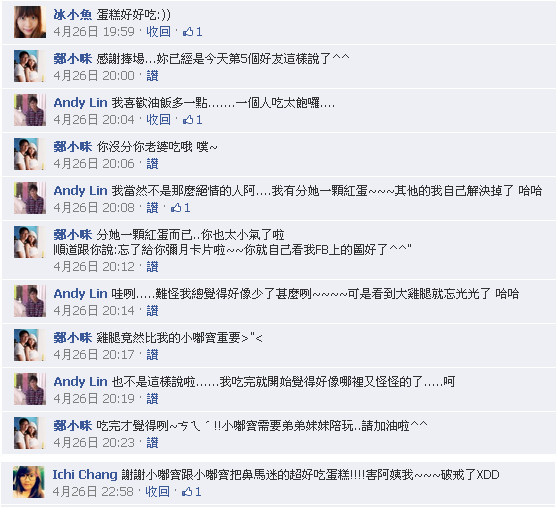Open Ichi Chang's avatar photo
The image size is (557, 508).
[29, 482]
